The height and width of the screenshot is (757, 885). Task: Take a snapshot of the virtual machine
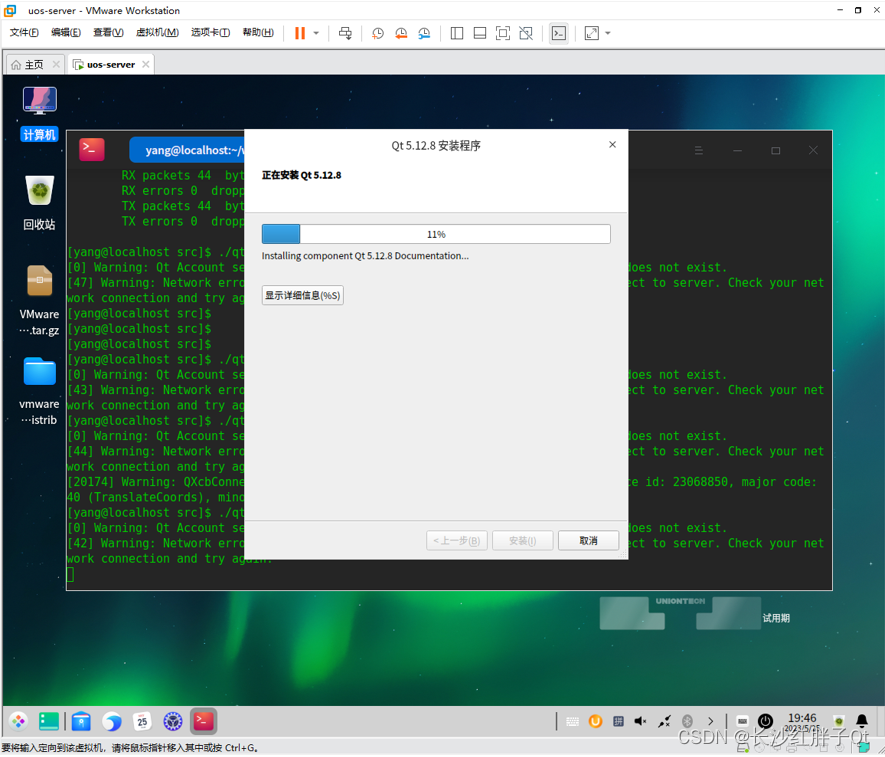point(378,33)
